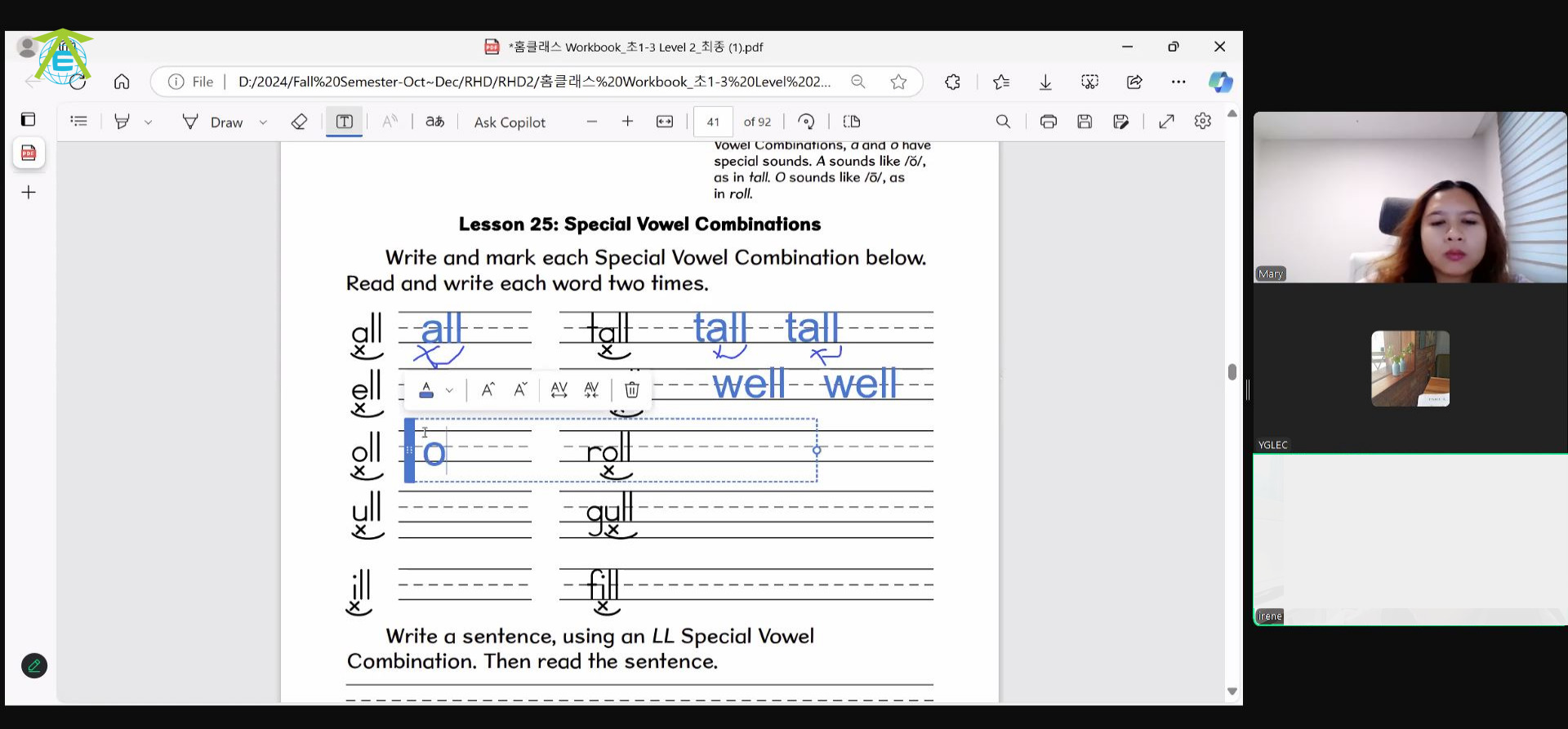Decrease text character spacing
The image size is (1568, 729).
[x=591, y=389]
